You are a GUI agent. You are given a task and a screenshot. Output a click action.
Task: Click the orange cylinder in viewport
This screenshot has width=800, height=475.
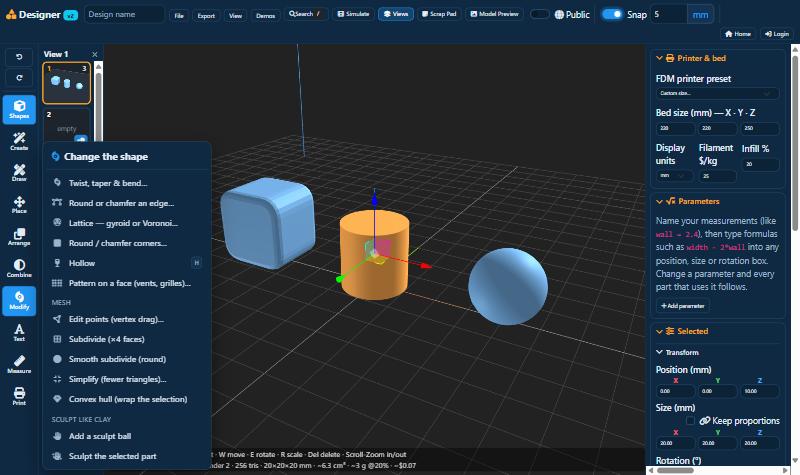[x=374, y=254]
